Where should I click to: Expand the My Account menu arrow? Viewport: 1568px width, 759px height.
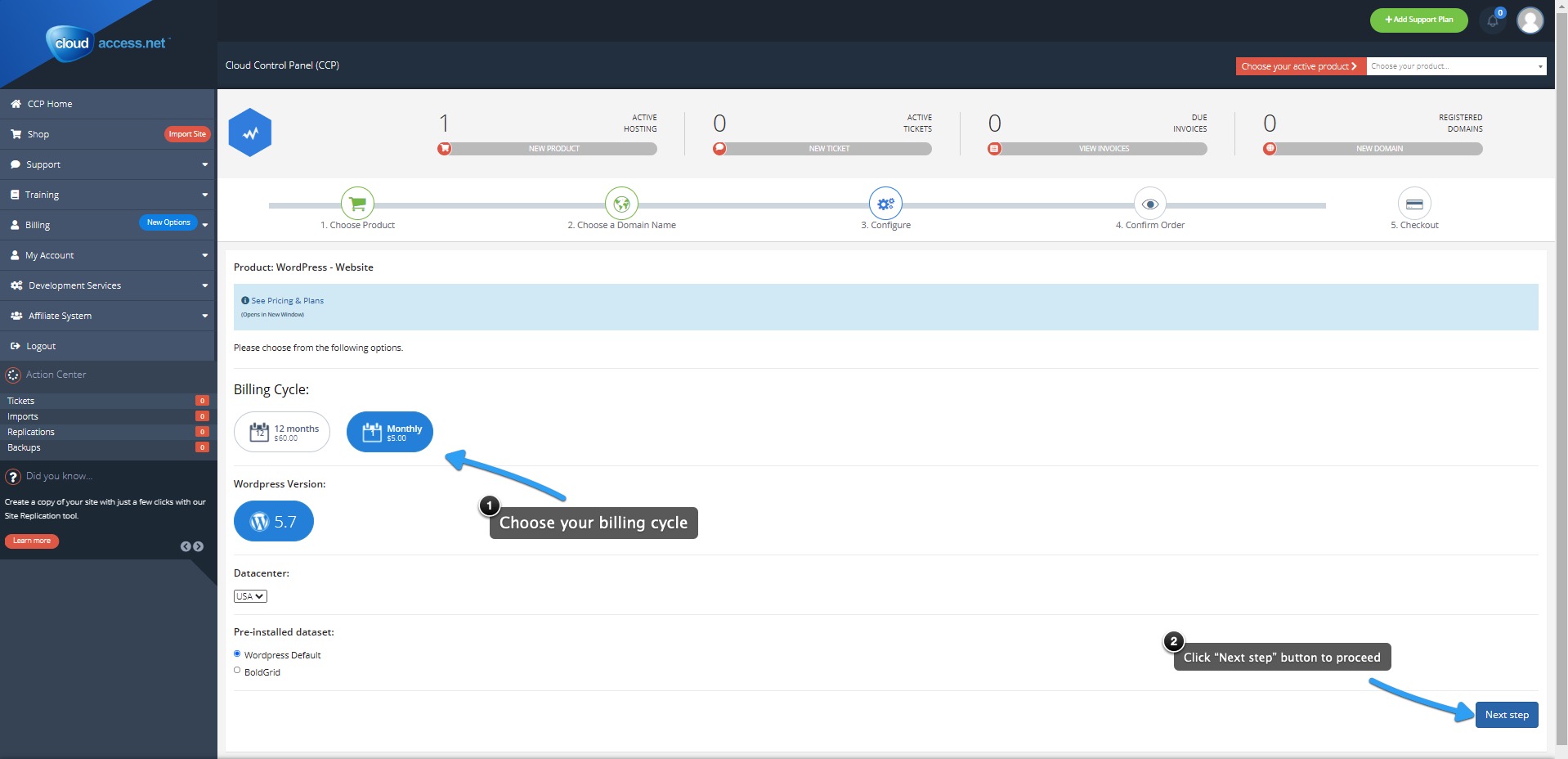click(204, 255)
